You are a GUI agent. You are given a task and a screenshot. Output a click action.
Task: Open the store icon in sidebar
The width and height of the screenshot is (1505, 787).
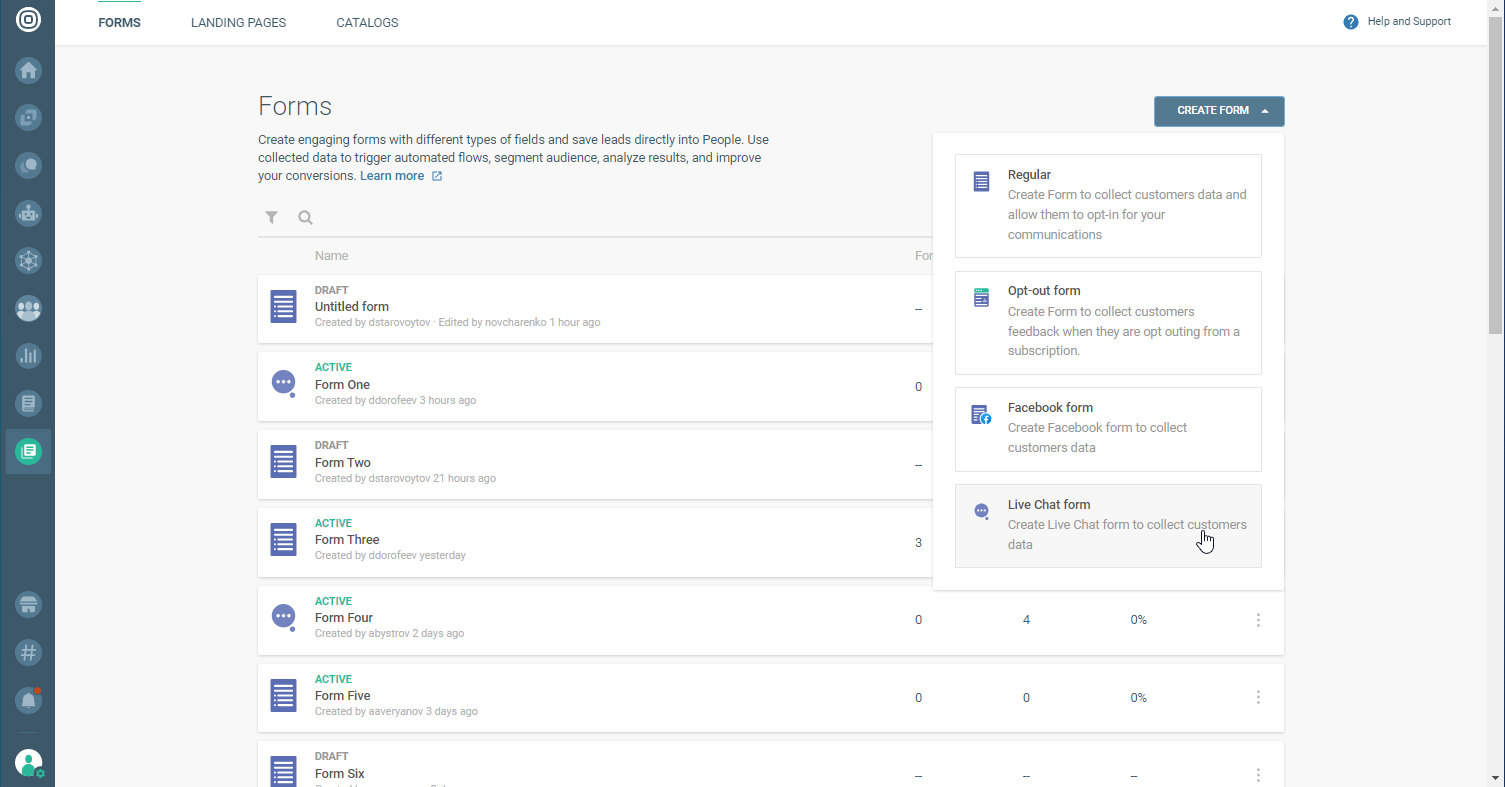pyautogui.click(x=28, y=605)
